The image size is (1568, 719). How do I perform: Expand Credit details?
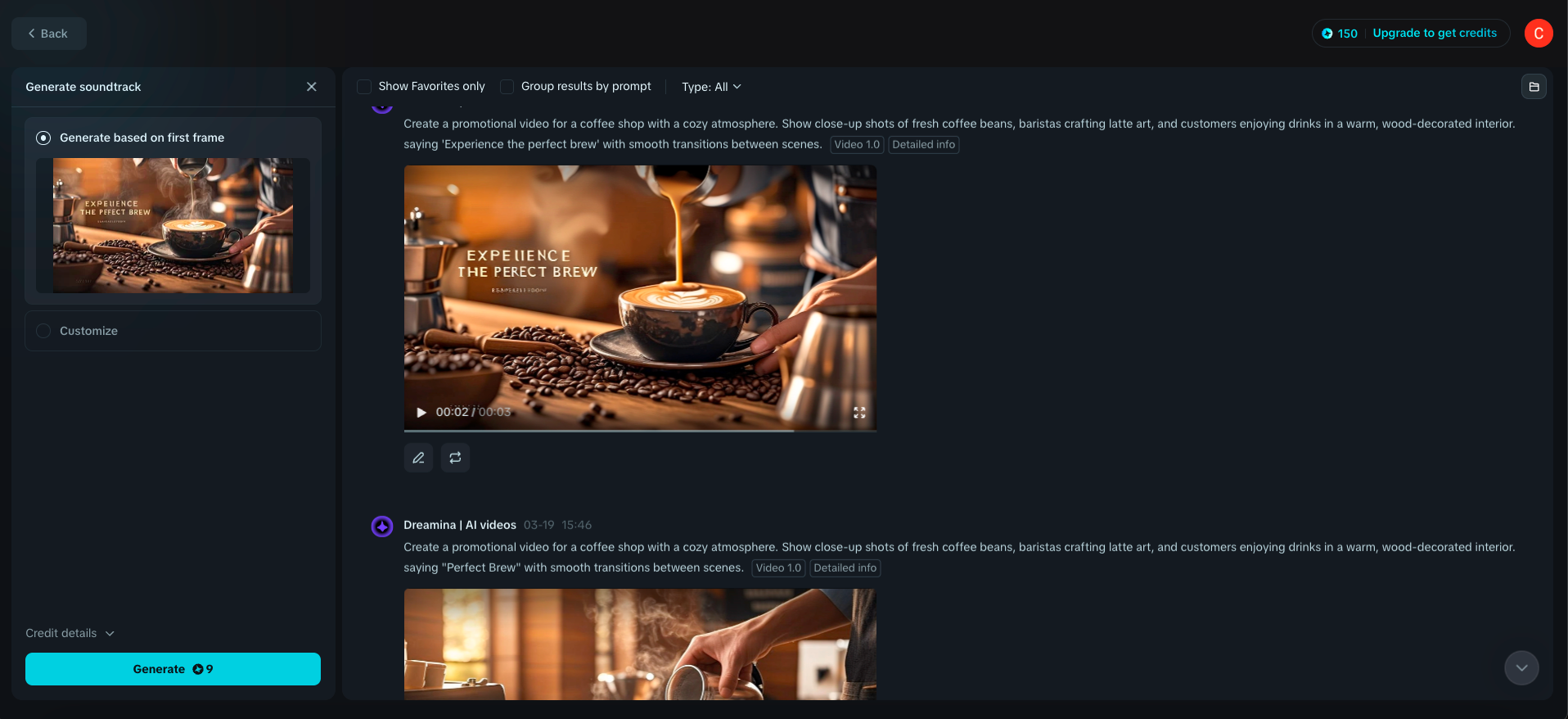[x=70, y=633]
